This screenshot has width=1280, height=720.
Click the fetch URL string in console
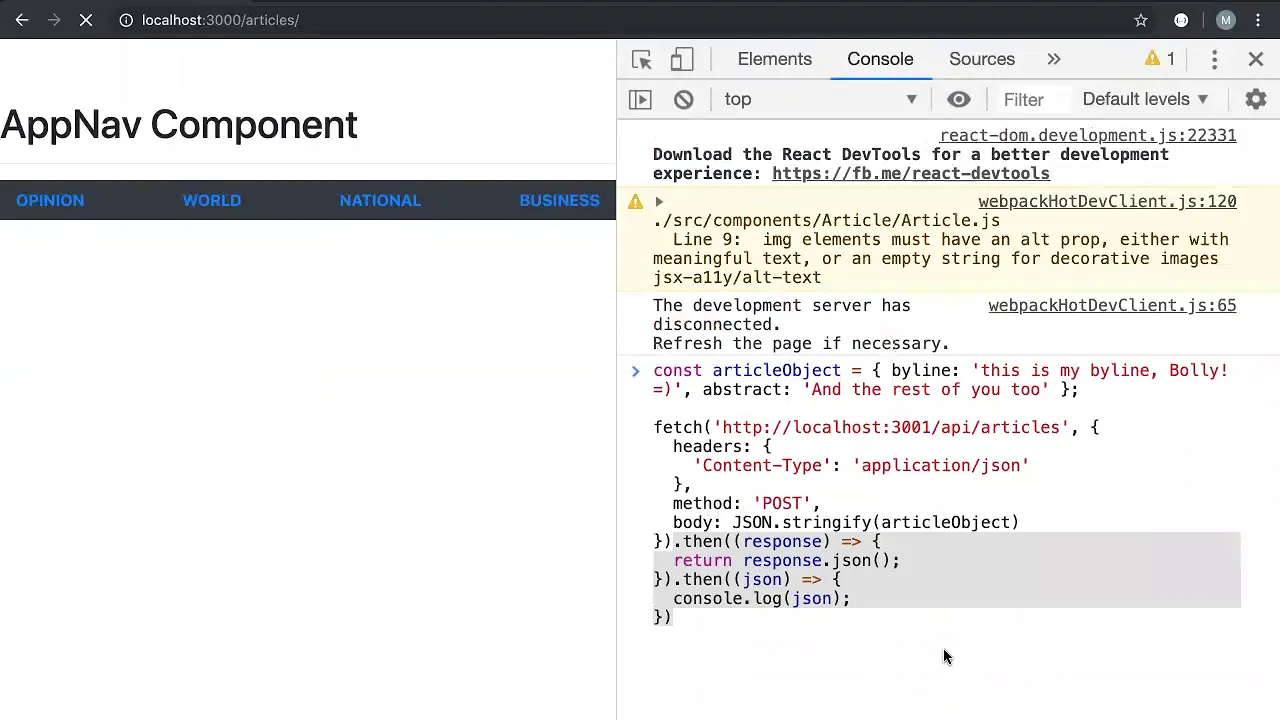[891, 428]
